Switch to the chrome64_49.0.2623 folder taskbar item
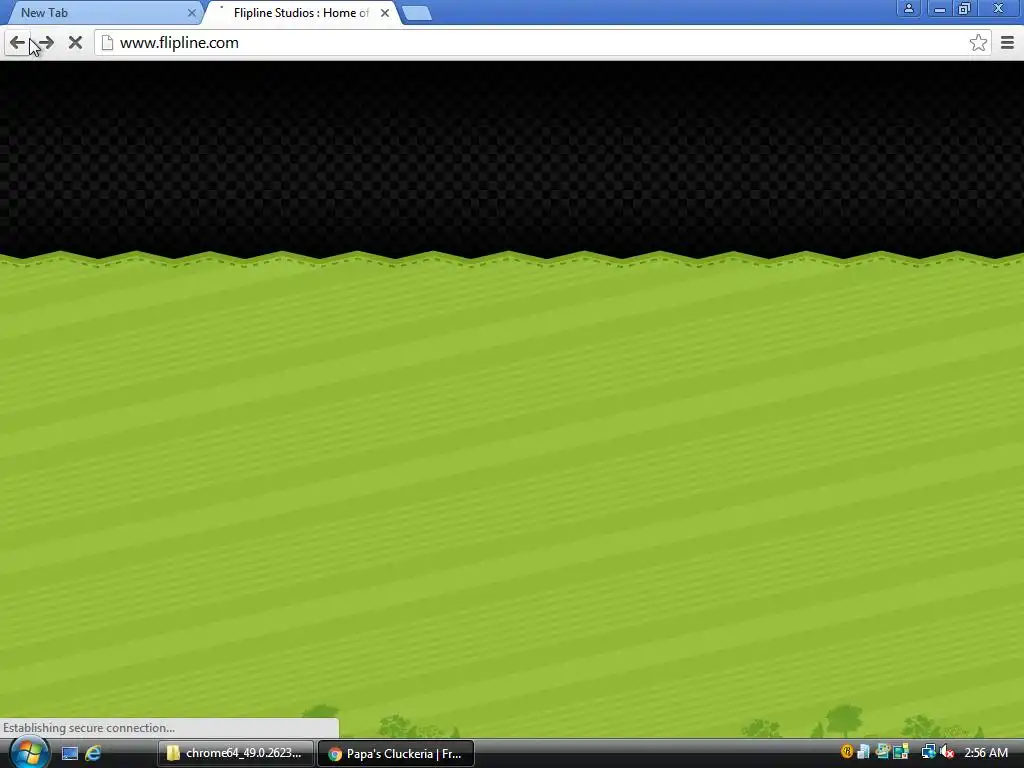This screenshot has width=1024, height=768. click(x=236, y=753)
